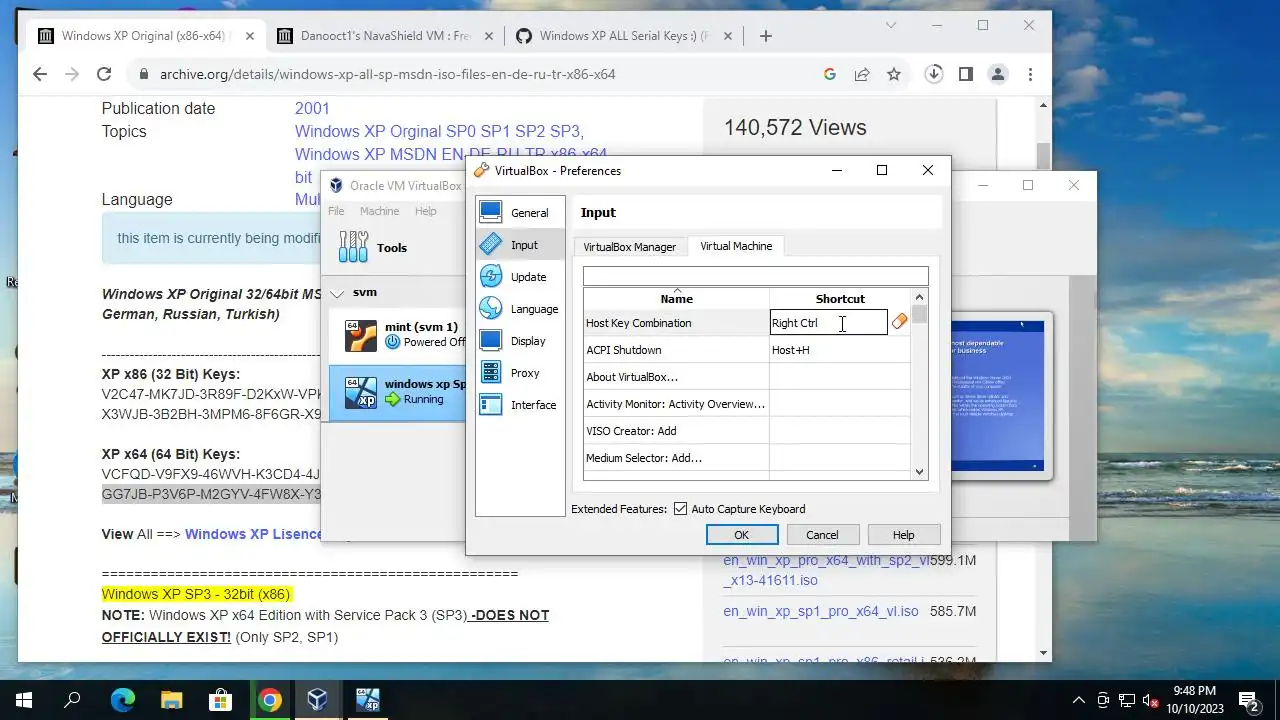Switch to Windows XP ALL Serial Keys tab
This screenshot has height=720, width=1280.
(x=625, y=36)
